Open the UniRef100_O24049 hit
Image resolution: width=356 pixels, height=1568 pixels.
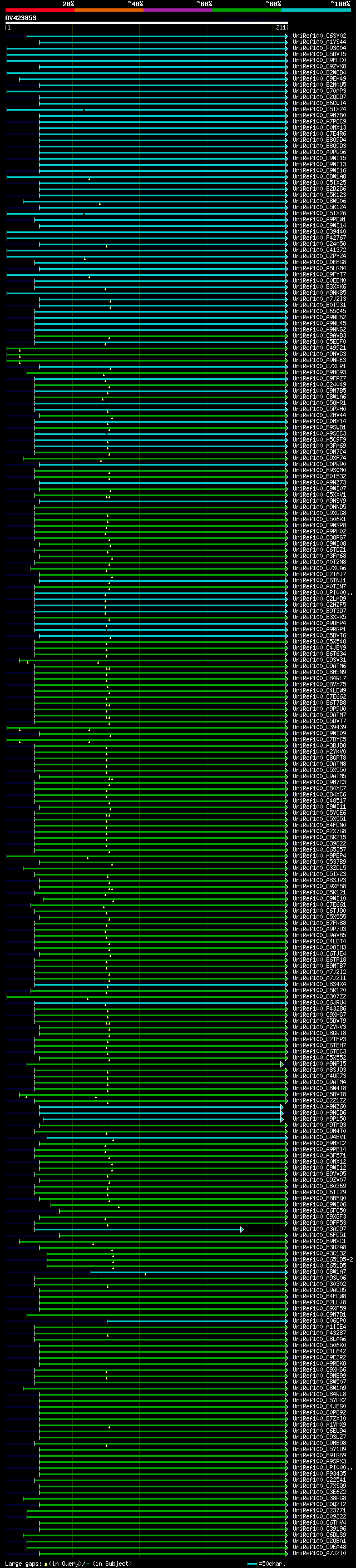[319, 385]
